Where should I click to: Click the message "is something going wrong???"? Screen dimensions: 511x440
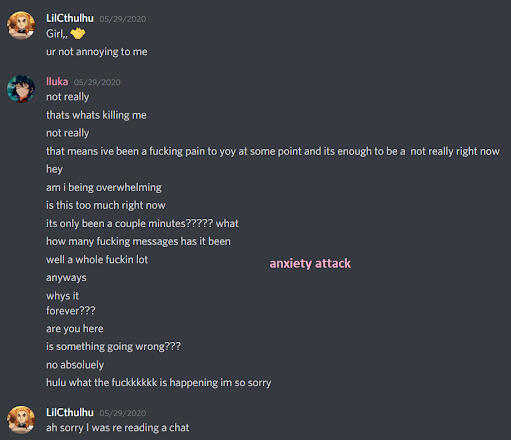(x=113, y=347)
